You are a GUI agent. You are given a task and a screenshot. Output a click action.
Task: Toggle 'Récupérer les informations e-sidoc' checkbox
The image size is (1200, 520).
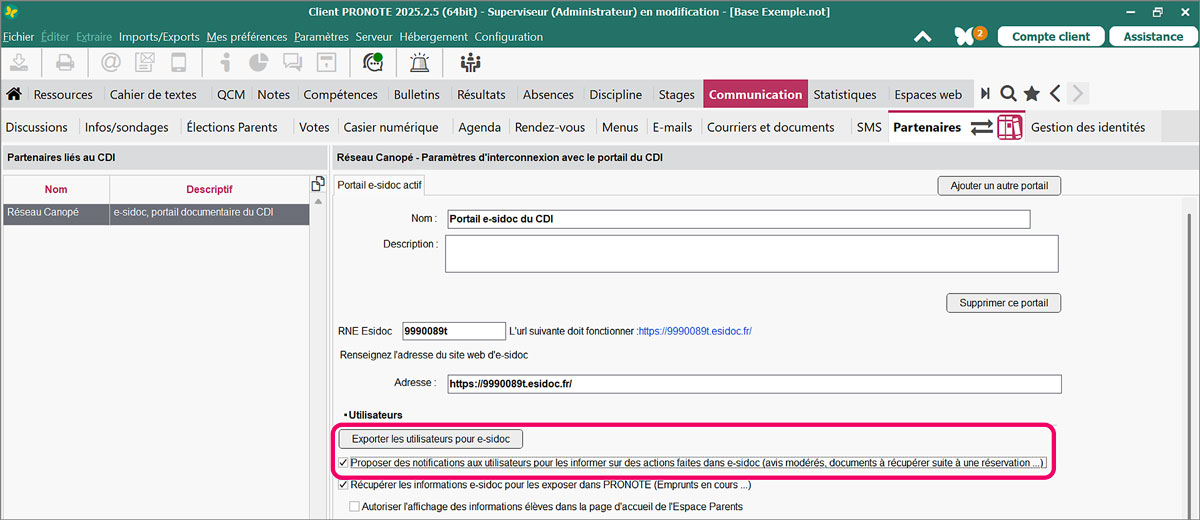[344, 485]
